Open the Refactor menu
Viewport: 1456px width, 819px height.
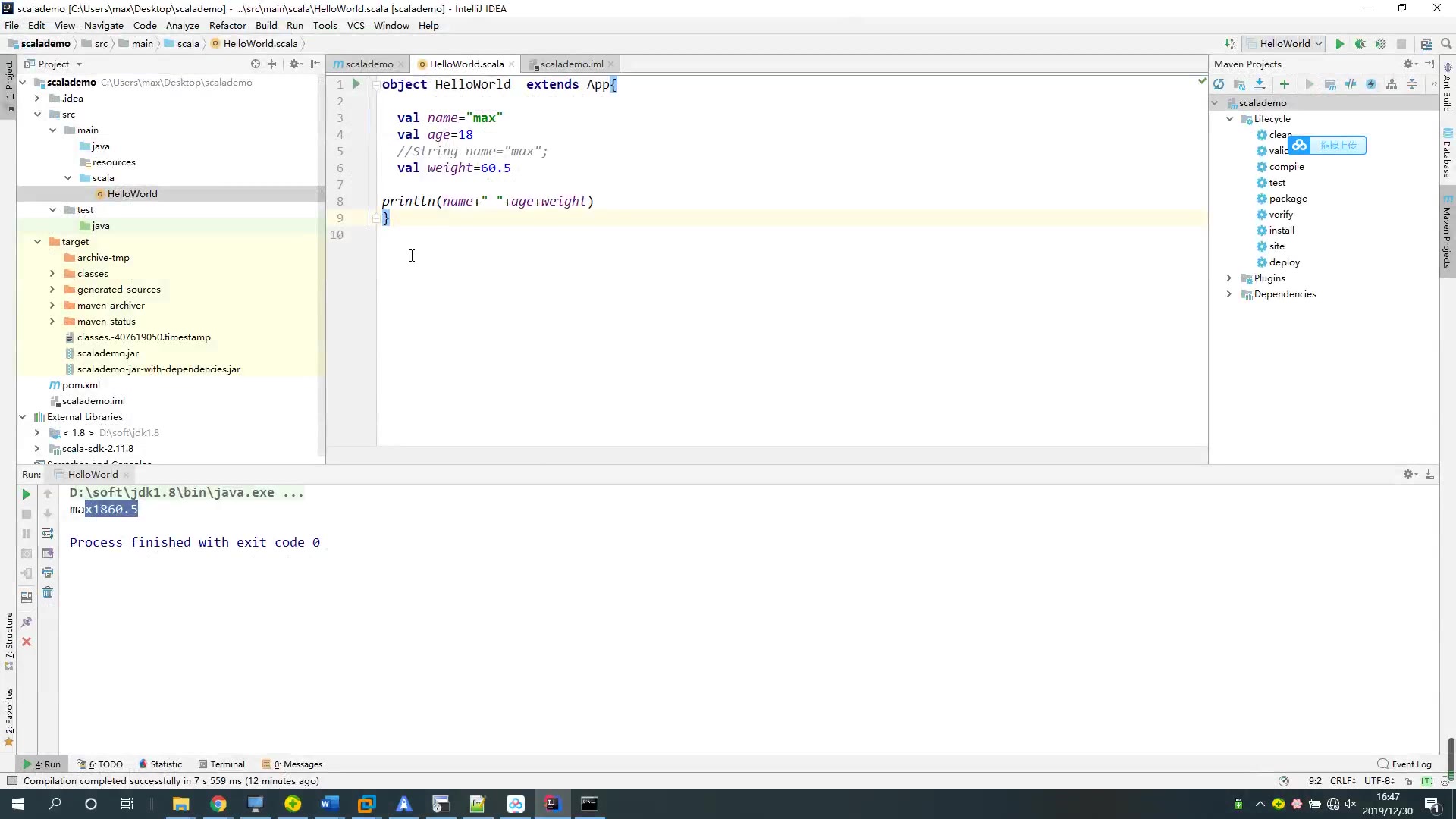coord(227,26)
